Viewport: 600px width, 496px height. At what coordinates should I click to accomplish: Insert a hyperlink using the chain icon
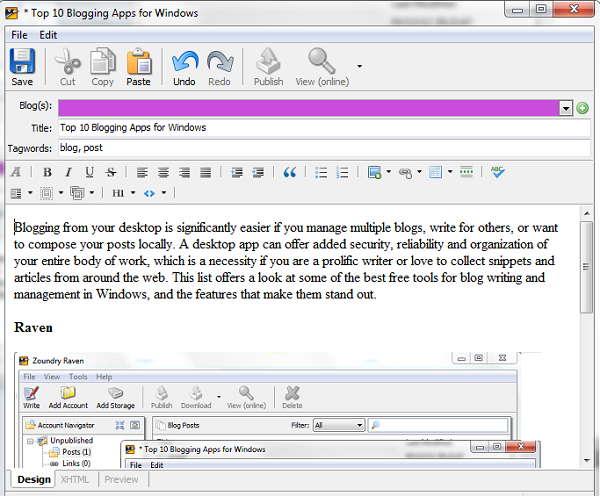pos(405,173)
